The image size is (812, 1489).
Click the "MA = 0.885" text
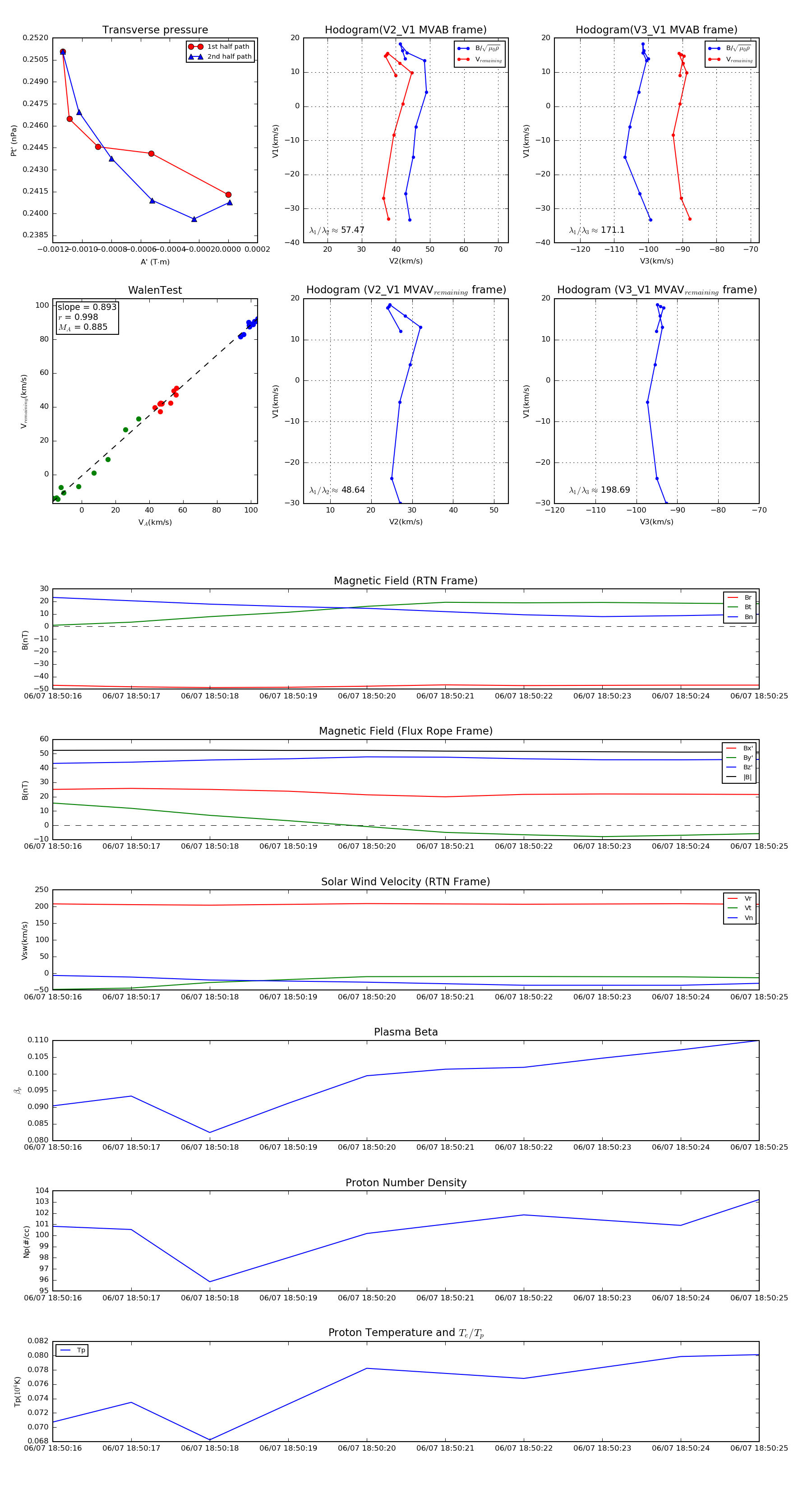coord(83,327)
